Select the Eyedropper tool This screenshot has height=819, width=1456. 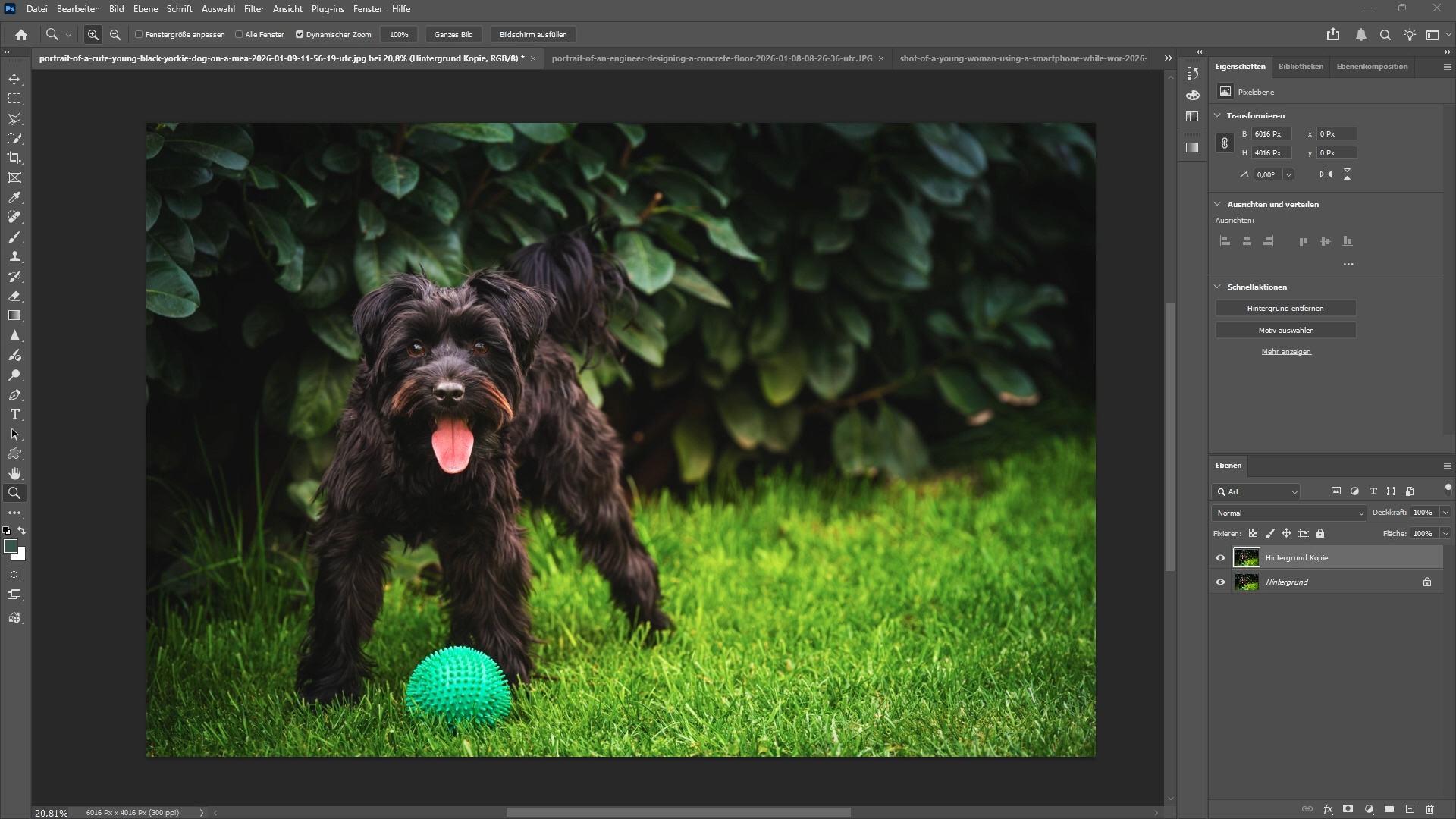tap(14, 197)
